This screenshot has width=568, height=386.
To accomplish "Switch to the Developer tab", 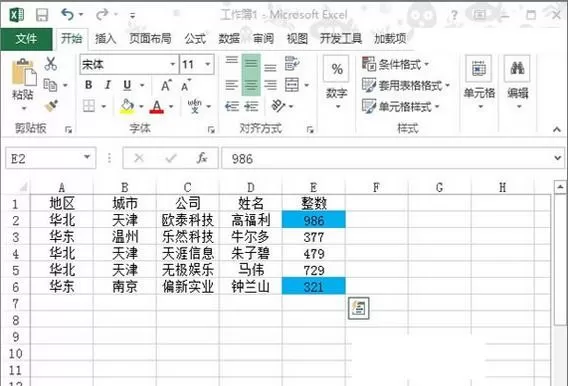I will click(x=341, y=38).
